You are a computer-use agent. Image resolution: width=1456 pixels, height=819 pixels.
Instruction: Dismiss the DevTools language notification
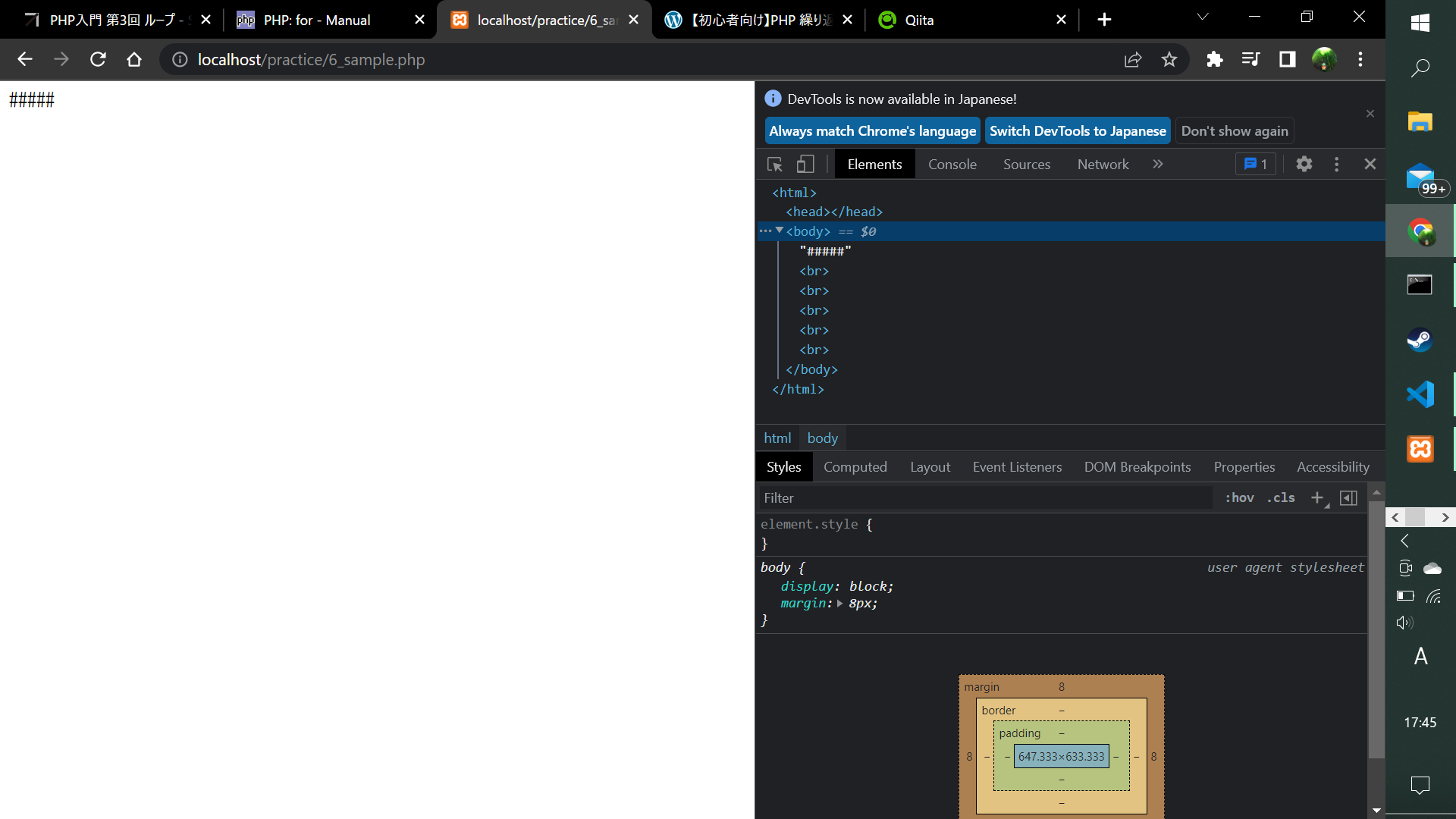(1370, 114)
